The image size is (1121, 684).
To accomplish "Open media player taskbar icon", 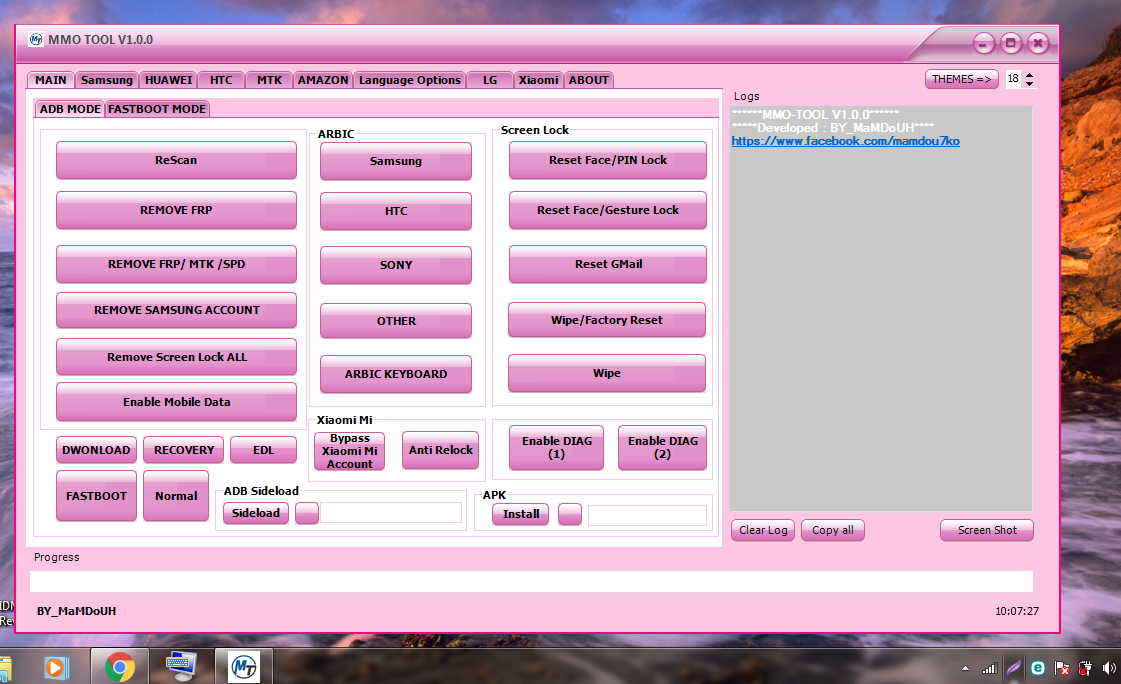I will pos(56,668).
